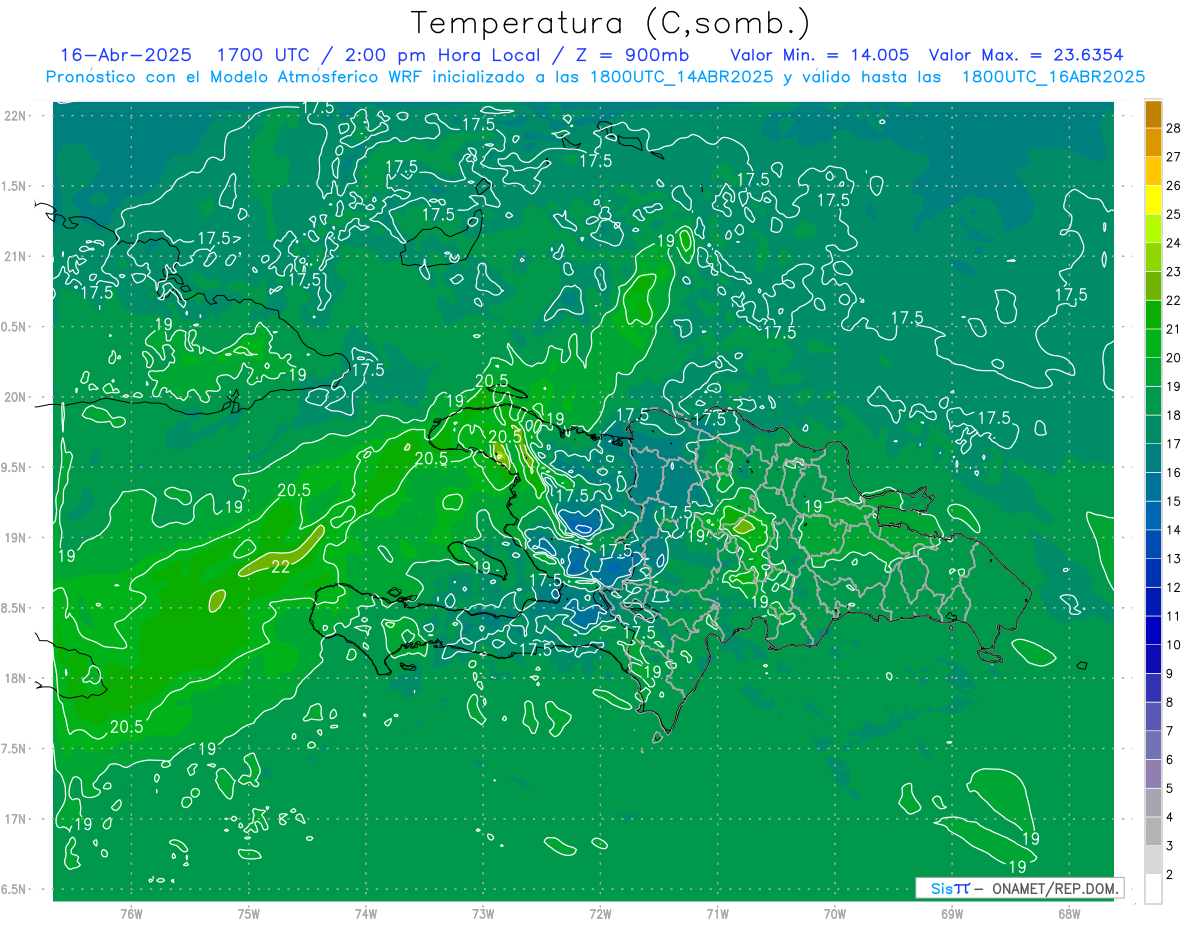
Task: Click the white swatch below 2 on the scale
Action: click(x=1154, y=889)
